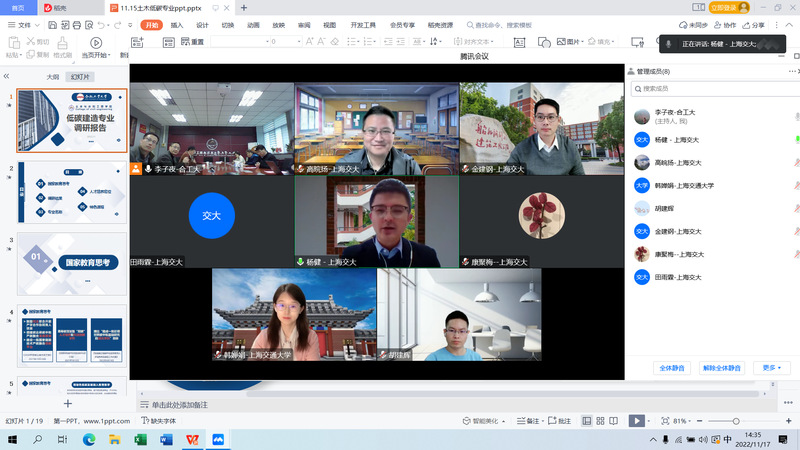Switch to the 动画 ribbon tab
The height and width of the screenshot is (450, 800).
253,25
